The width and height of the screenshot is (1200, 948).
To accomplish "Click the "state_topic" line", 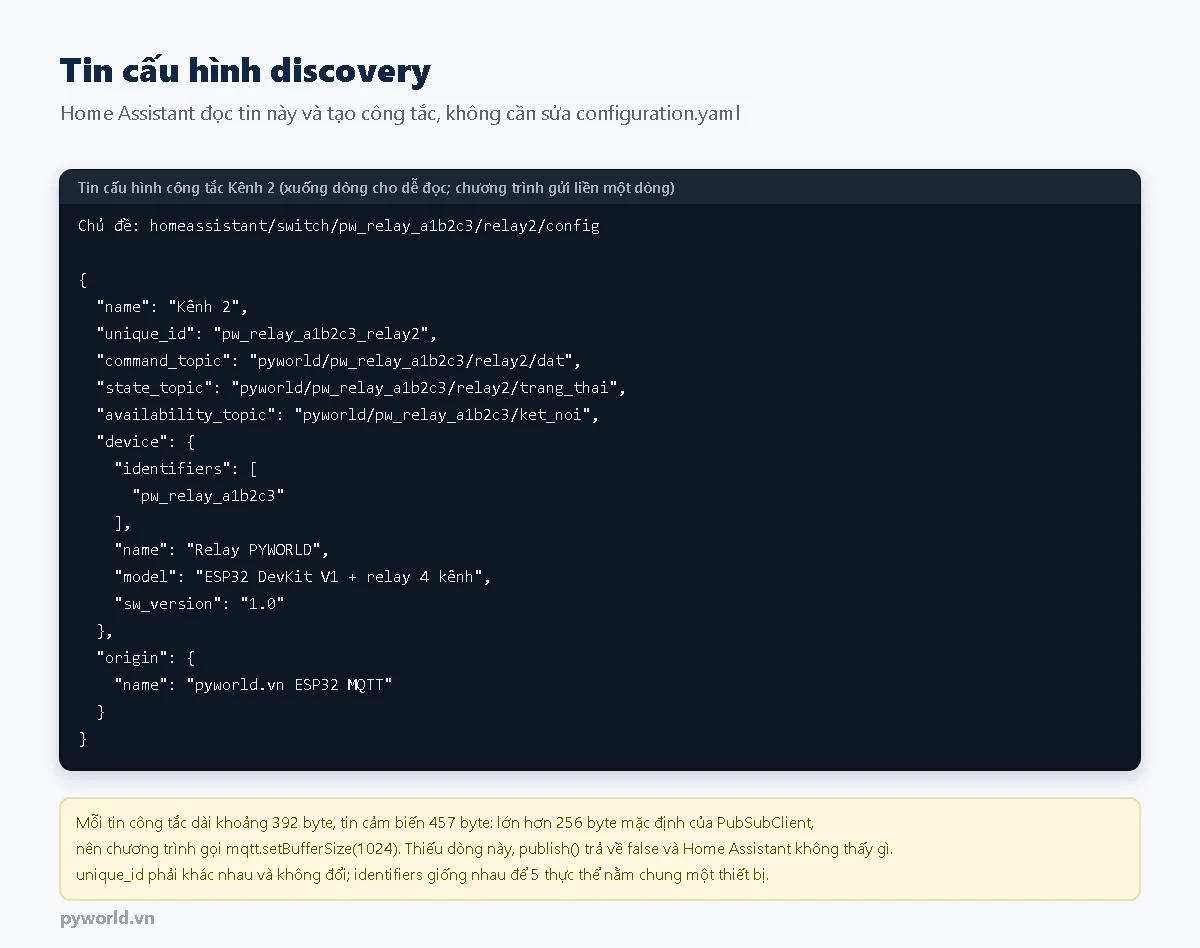I will [361, 388].
